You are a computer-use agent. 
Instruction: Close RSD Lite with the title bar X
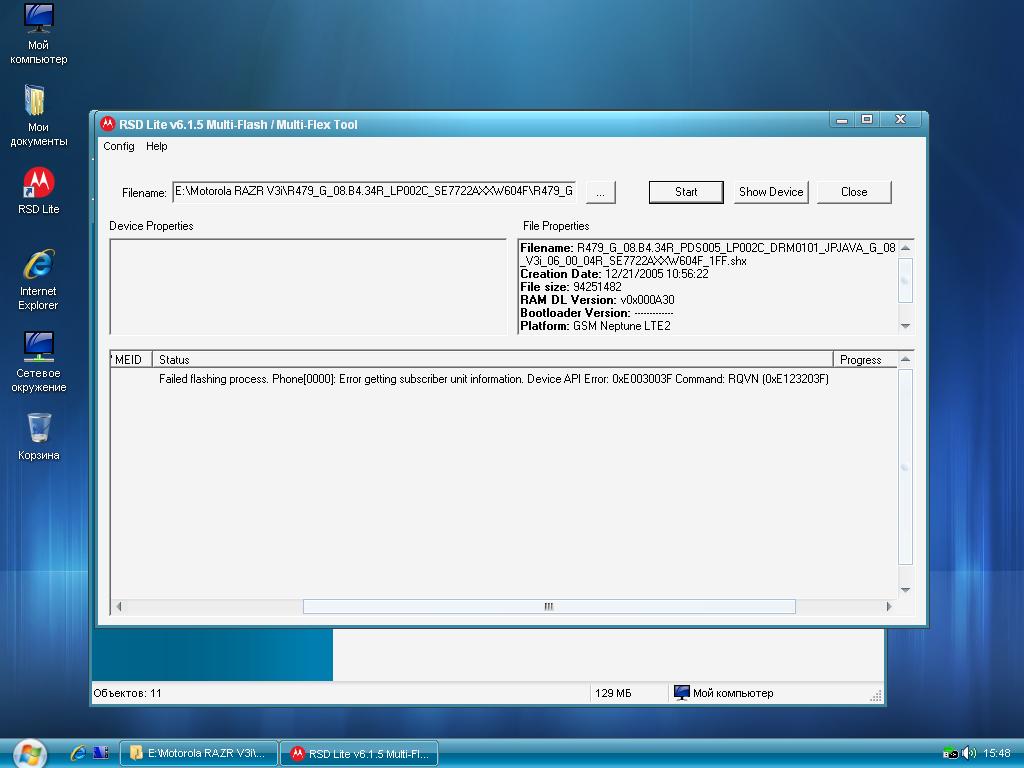[901, 120]
